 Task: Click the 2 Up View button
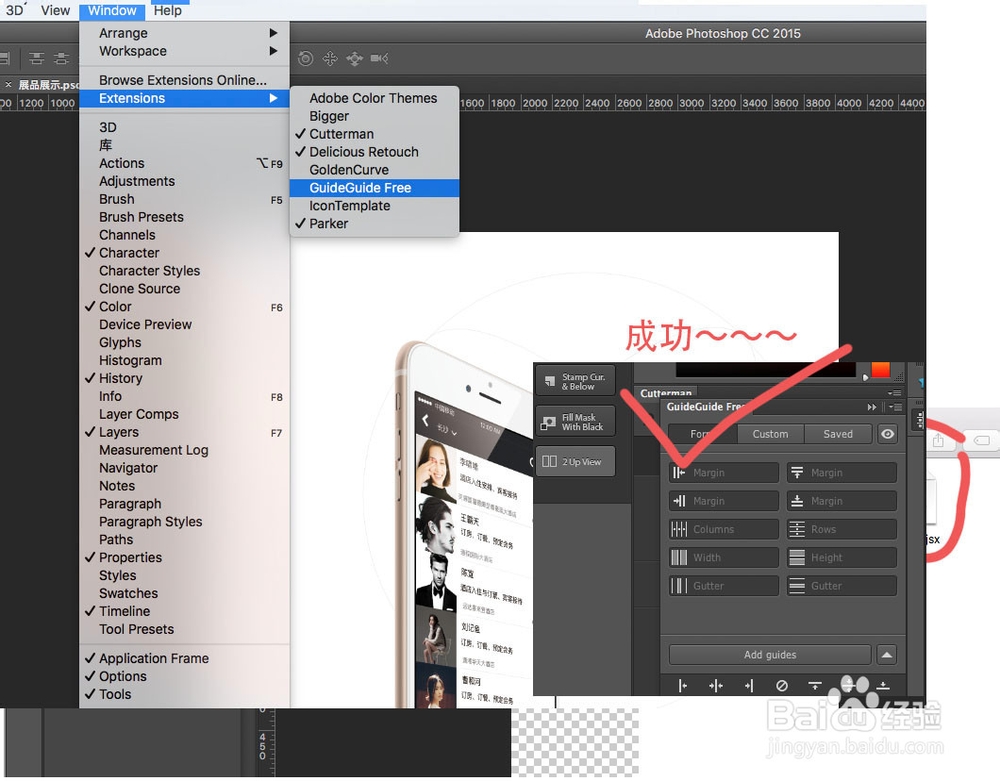pos(575,462)
